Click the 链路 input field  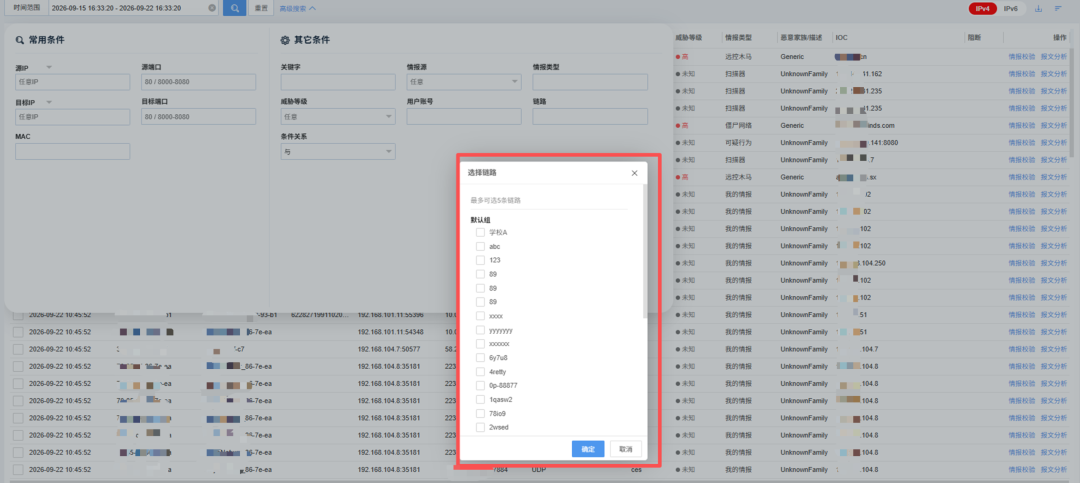click(x=590, y=116)
